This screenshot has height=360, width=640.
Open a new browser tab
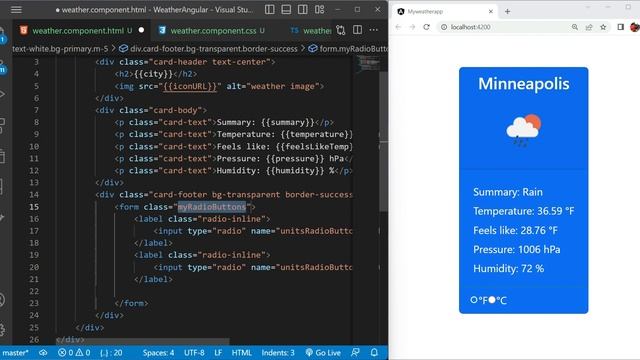(507, 11)
